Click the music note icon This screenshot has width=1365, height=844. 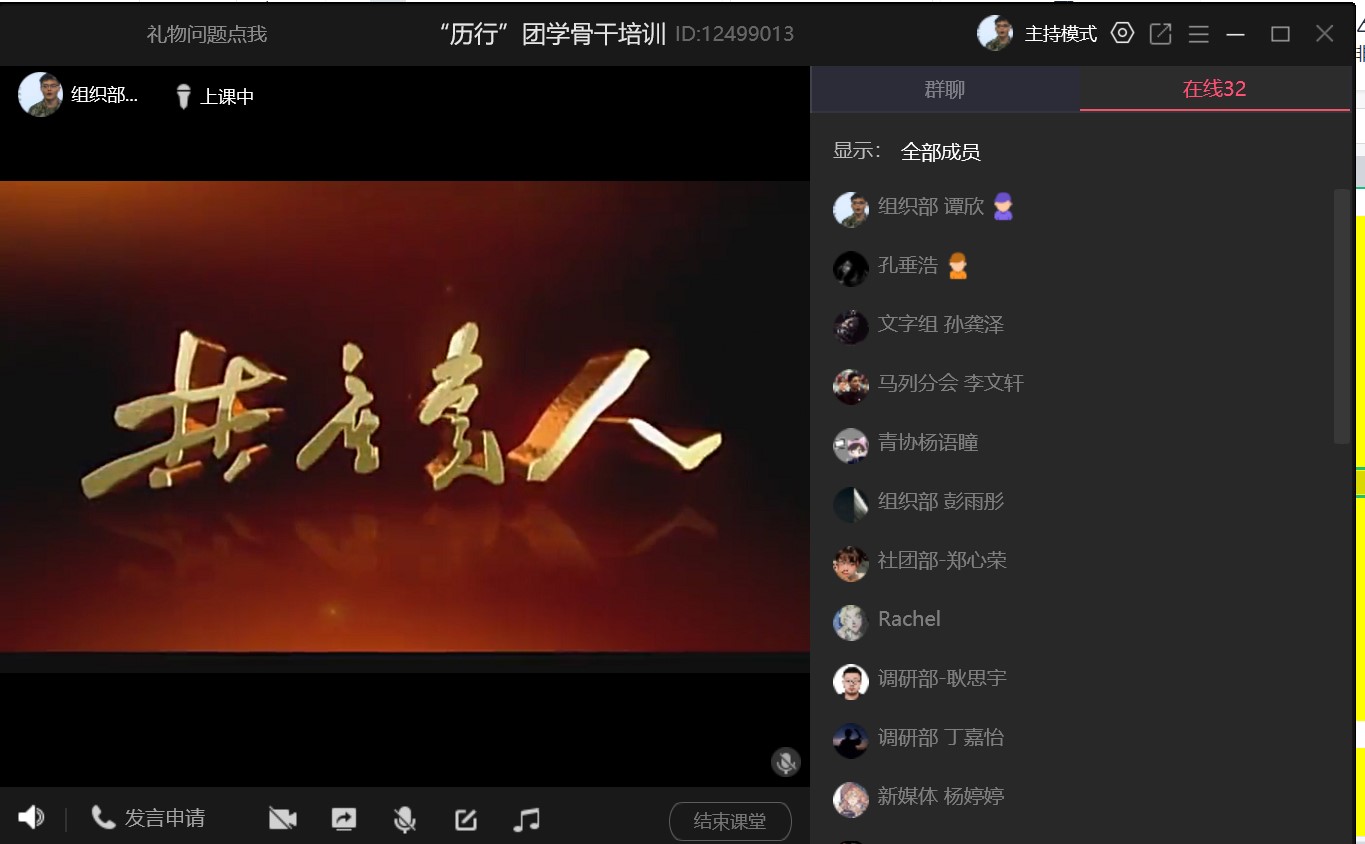526,819
